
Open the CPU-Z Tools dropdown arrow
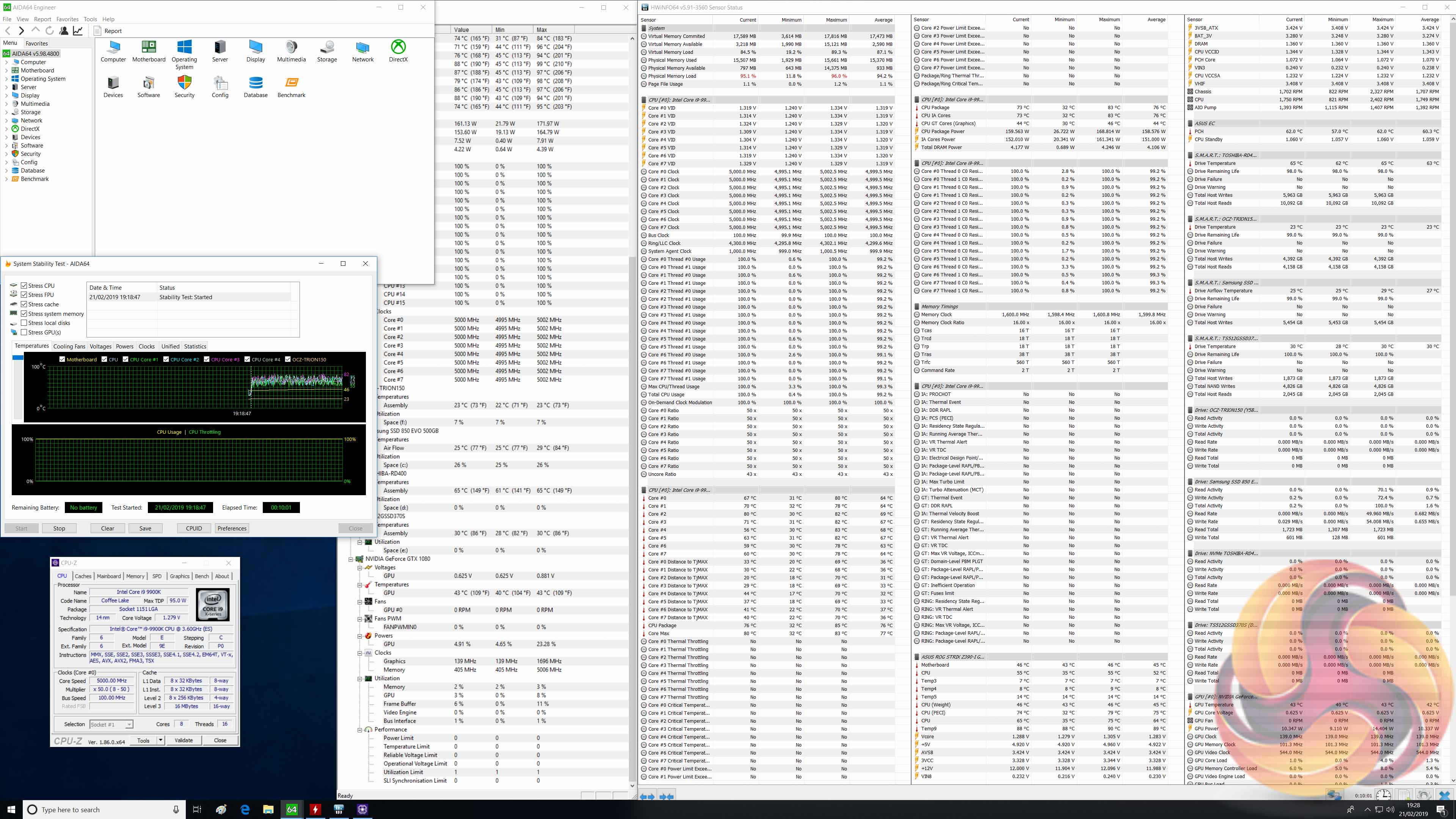(x=160, y=740)
